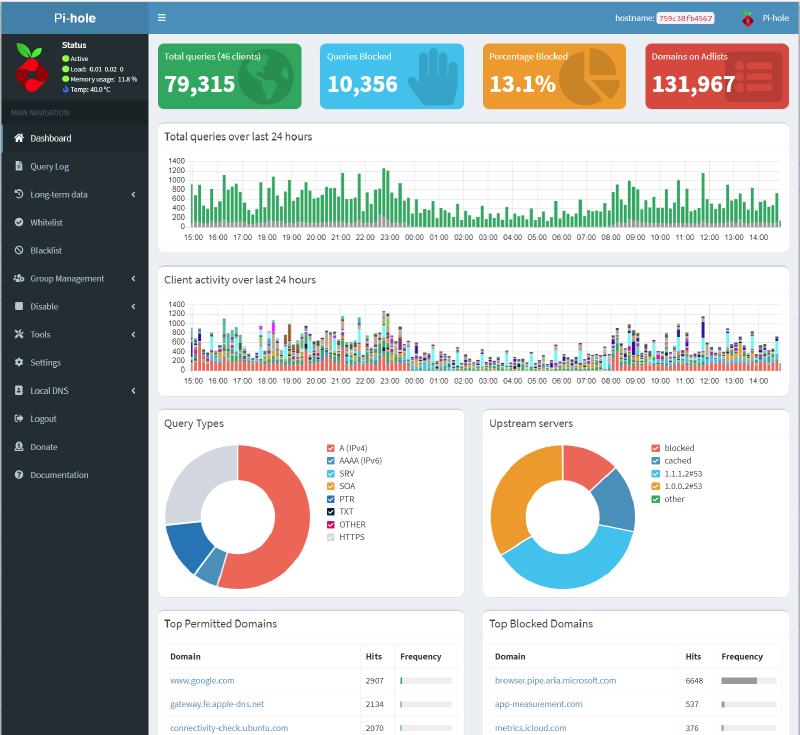Viewport: 800px width, 735px height.
Task: Open the Query Log page
Action: click(x=50, y=166)
